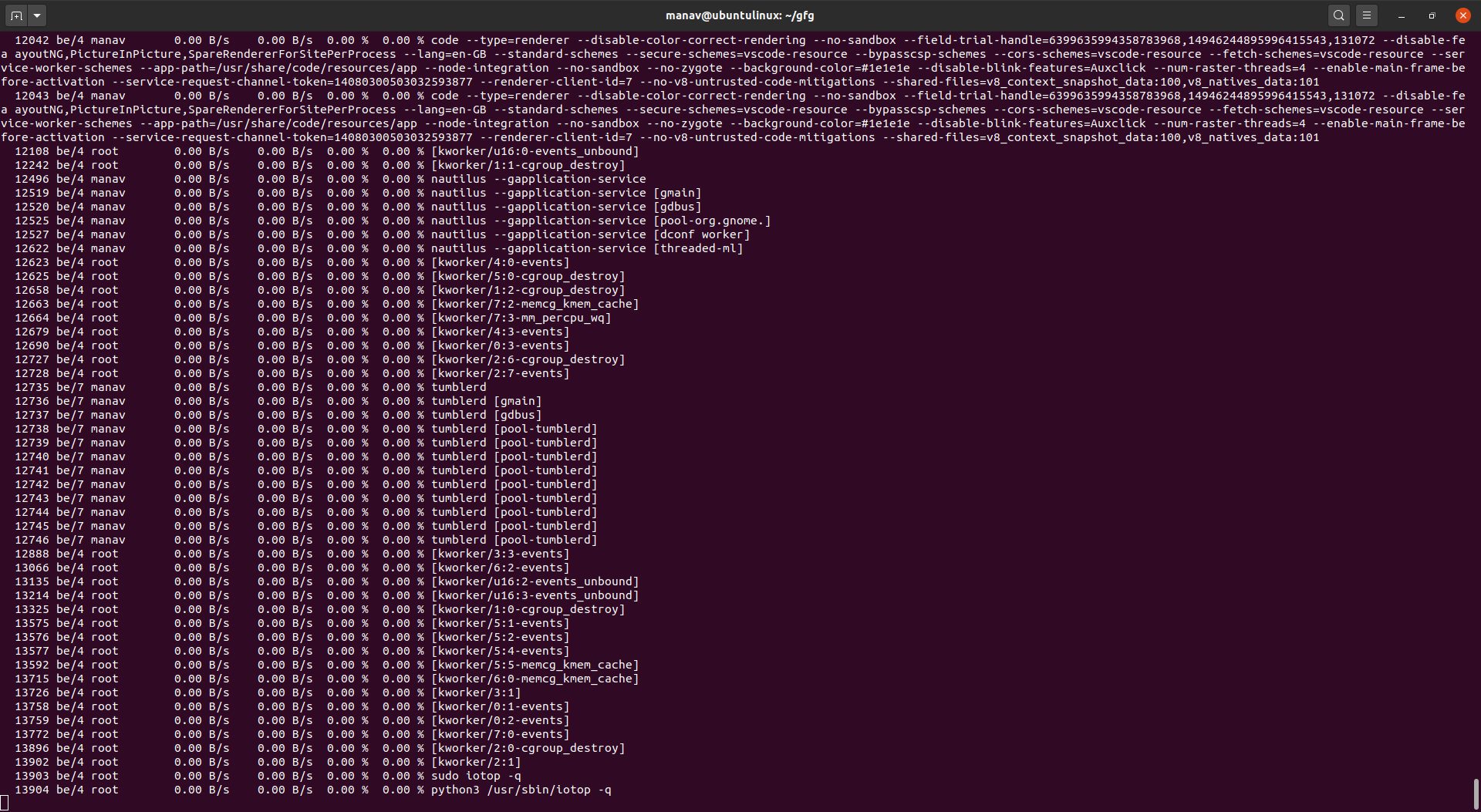
Task: Click 'tumblerd [gmain]' text
Action: coord(487,401)
